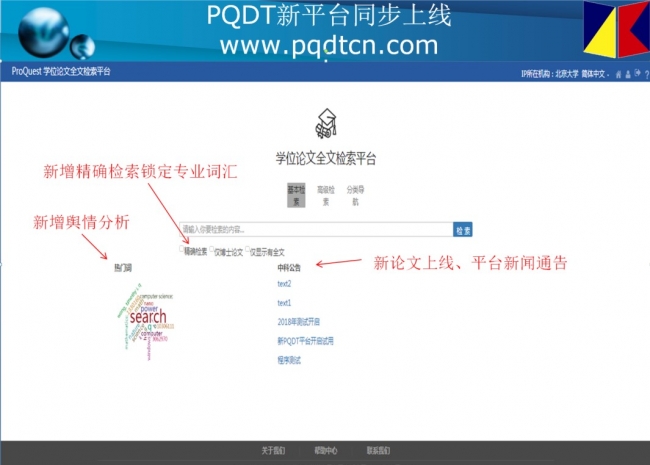Click the 中科公告 section heading
Image resolution: width=650 pixels, height=465 pixels.
point(289,268)
